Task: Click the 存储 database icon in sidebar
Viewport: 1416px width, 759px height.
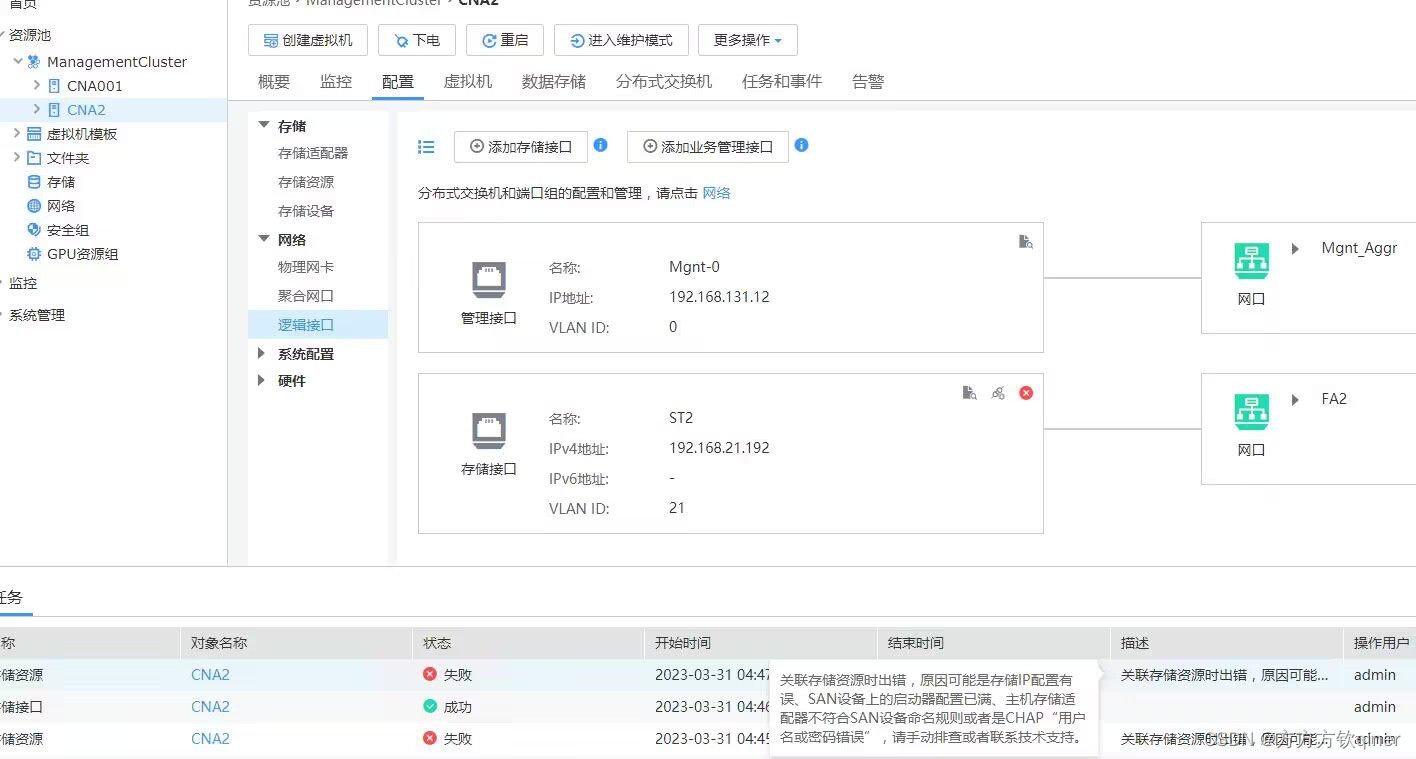Action: [34, 182]
